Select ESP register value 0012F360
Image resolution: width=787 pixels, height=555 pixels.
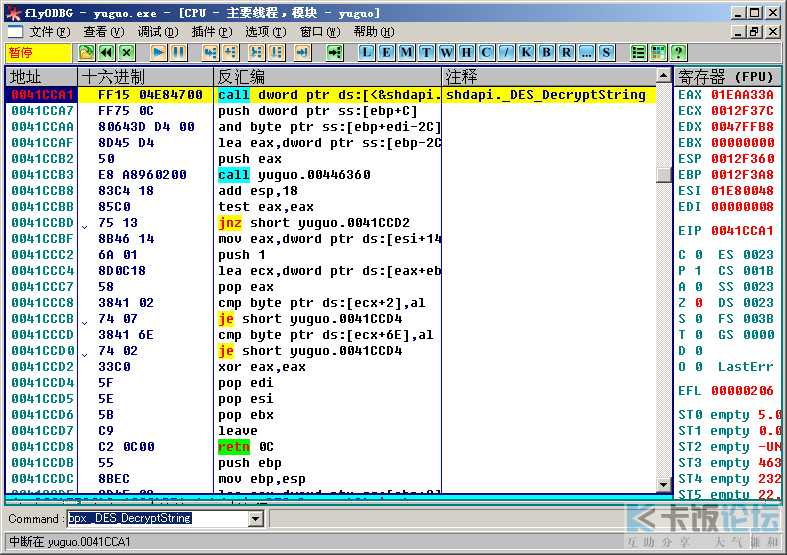coord(742,159)
